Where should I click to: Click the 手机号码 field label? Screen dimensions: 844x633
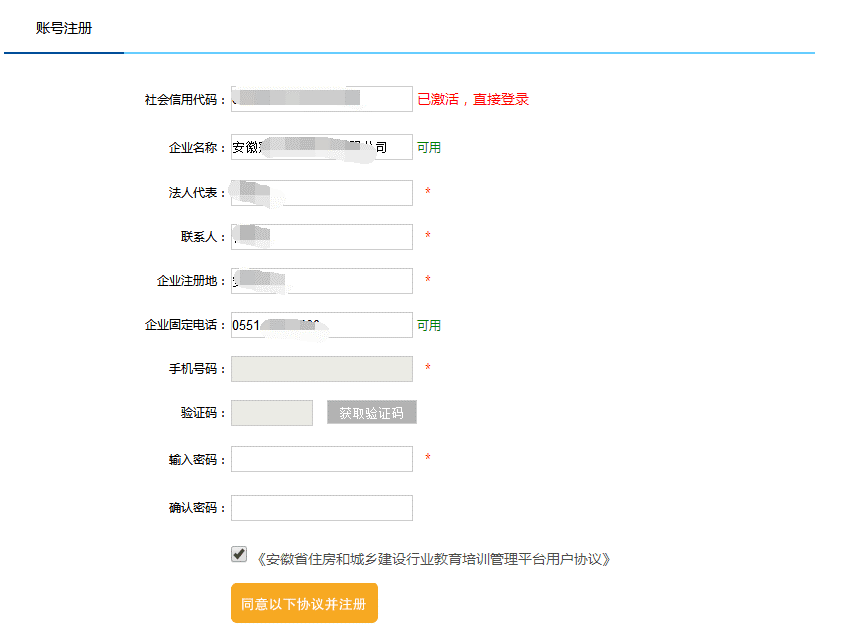[196, 369]
